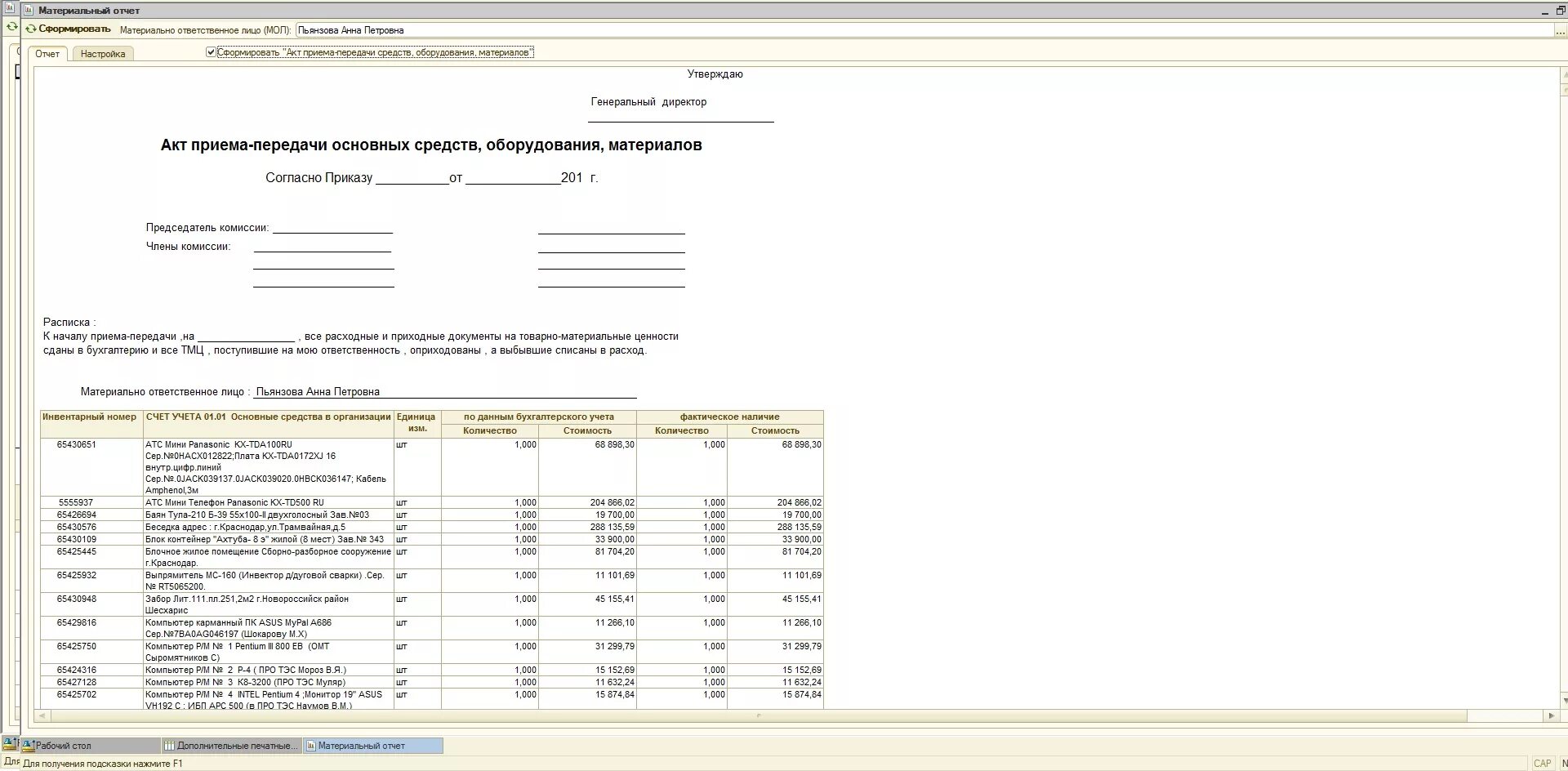Click the vertical scrollbar down arrow

[1564, 699]
